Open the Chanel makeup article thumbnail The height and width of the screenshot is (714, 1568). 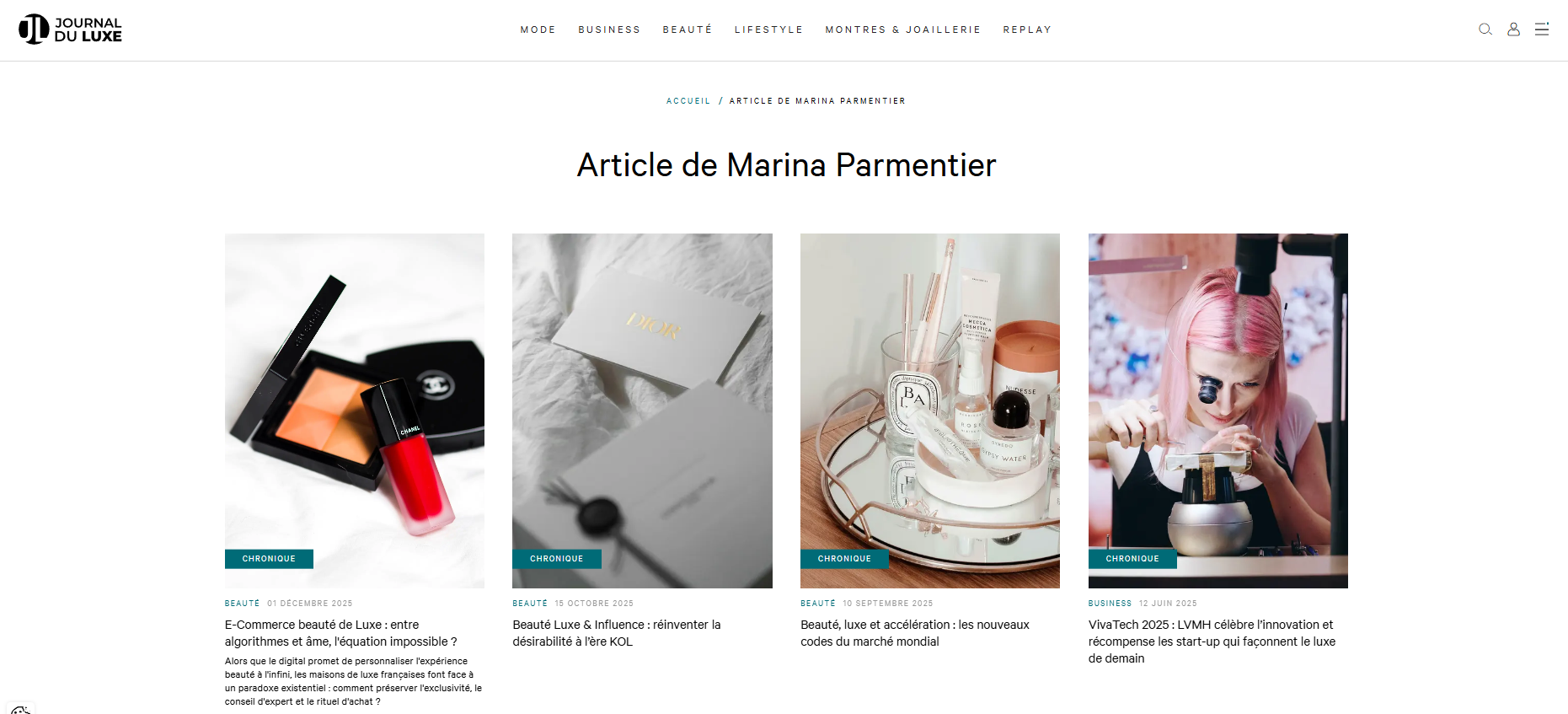pos(355,411)
